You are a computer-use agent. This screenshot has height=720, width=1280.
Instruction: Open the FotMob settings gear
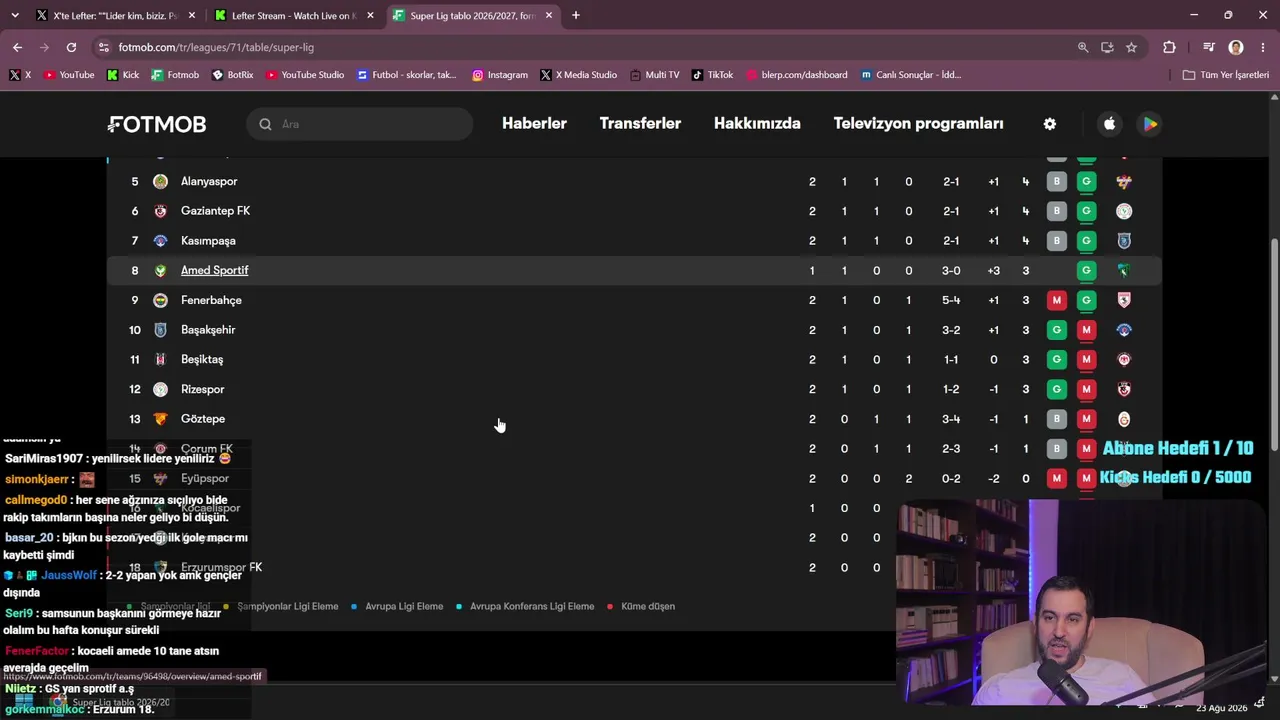point(1049,124)
